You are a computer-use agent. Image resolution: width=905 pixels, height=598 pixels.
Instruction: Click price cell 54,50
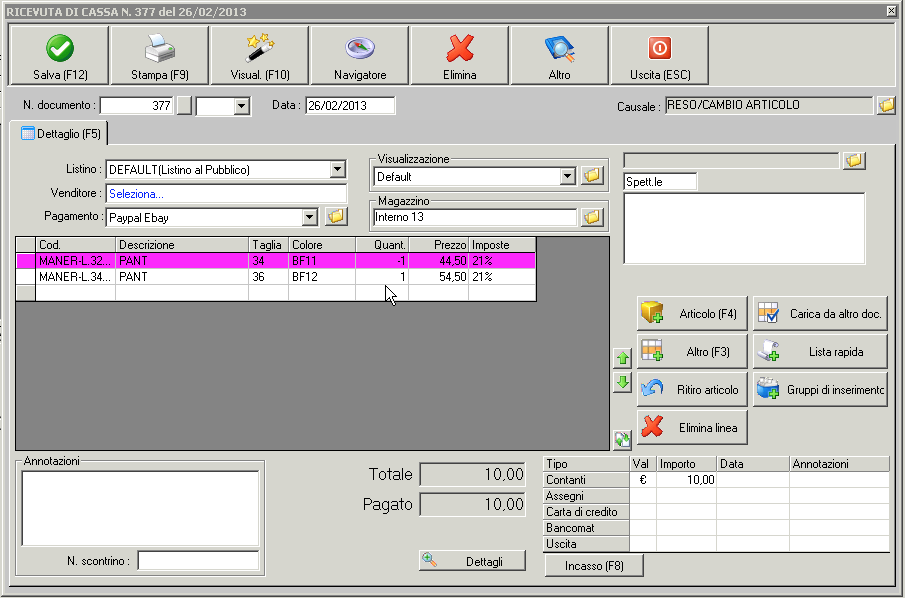[438, 277]
